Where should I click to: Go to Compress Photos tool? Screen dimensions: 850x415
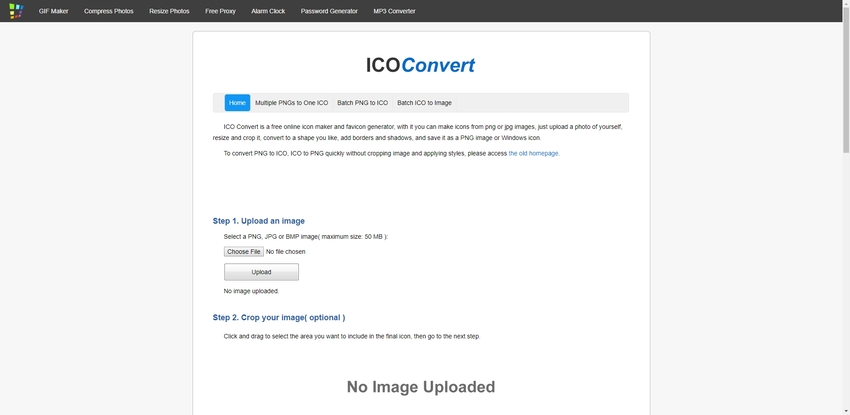point(108,11)
